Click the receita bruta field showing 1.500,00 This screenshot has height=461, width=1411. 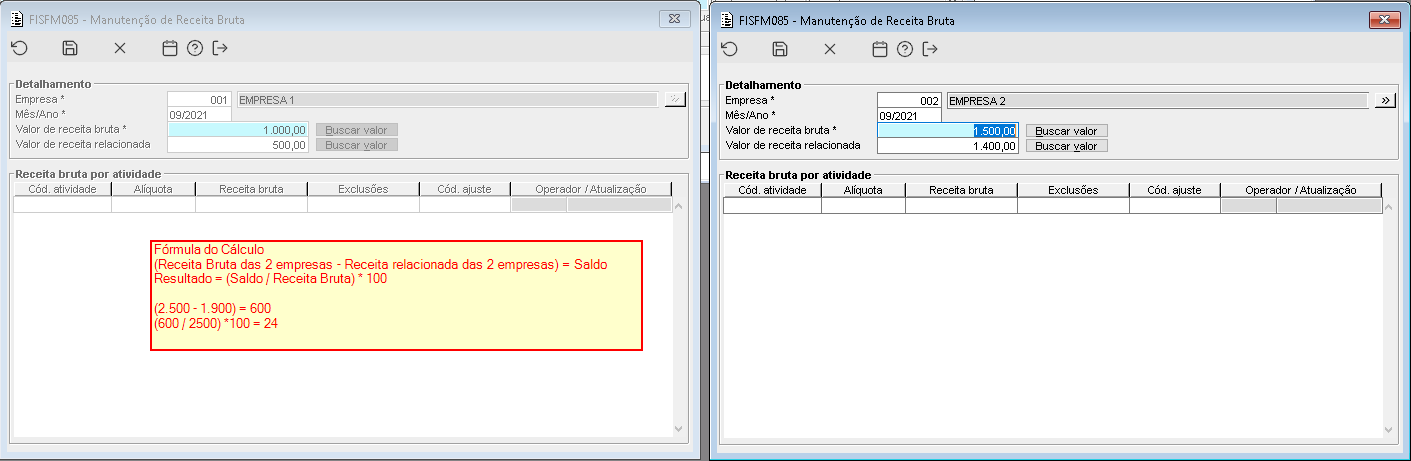(x=949, y=130)
